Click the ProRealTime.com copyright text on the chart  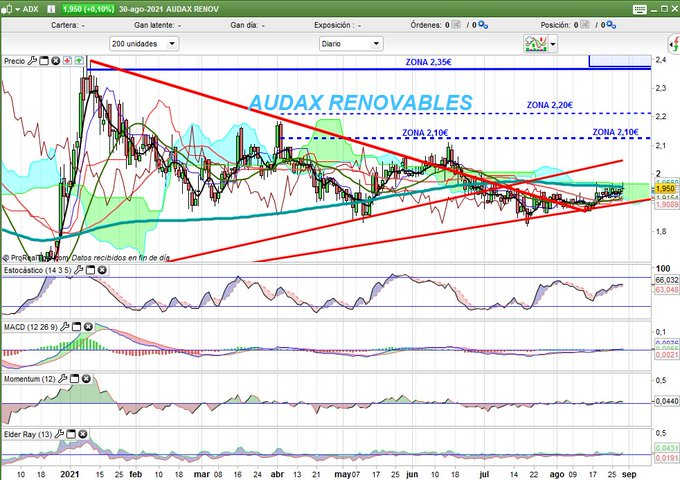click(x=36, y=258)
